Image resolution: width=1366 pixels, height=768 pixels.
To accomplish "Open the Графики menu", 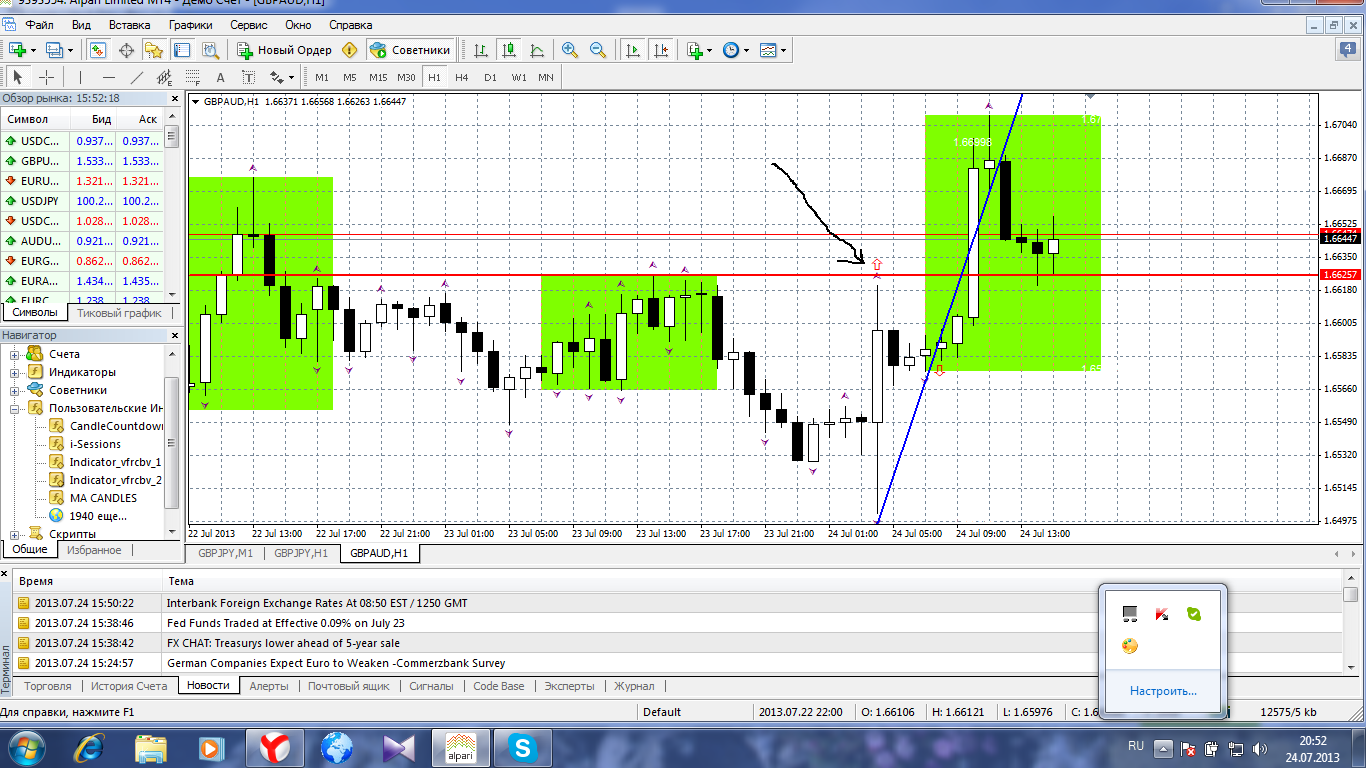I will pos(190,24).
